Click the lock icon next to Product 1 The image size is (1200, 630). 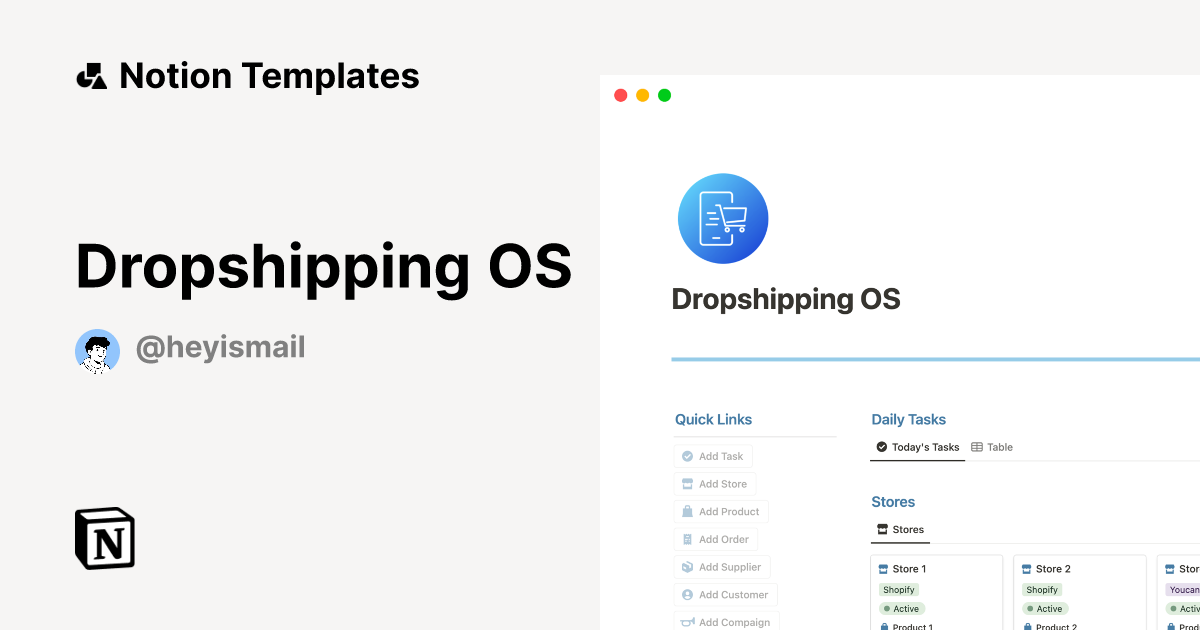tap(884, 626)
